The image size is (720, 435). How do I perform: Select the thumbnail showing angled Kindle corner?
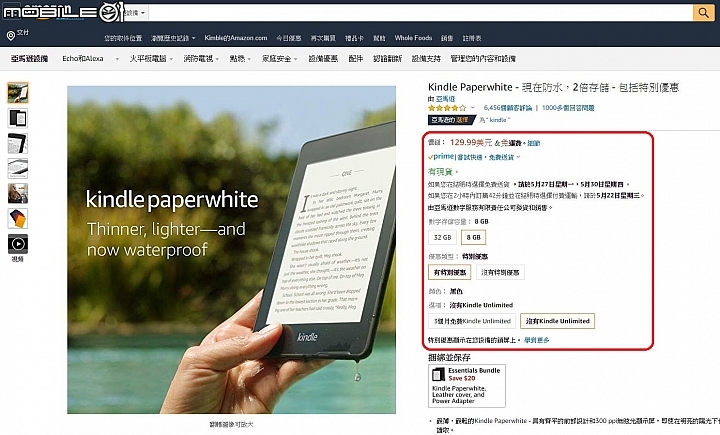pos(17,143)
